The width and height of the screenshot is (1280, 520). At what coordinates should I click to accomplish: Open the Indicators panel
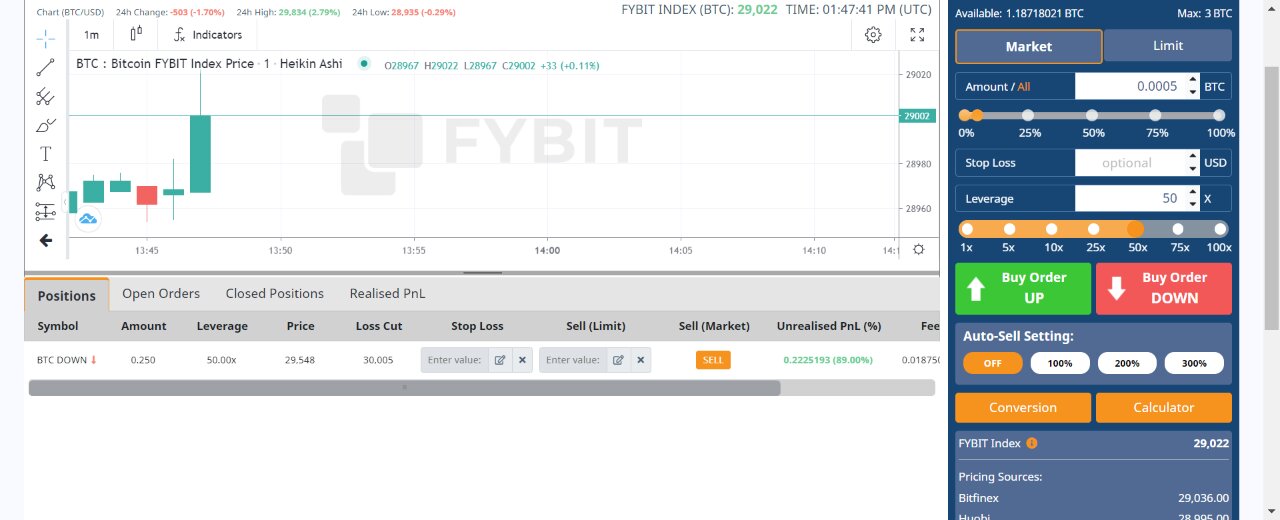tap(207, 34)
